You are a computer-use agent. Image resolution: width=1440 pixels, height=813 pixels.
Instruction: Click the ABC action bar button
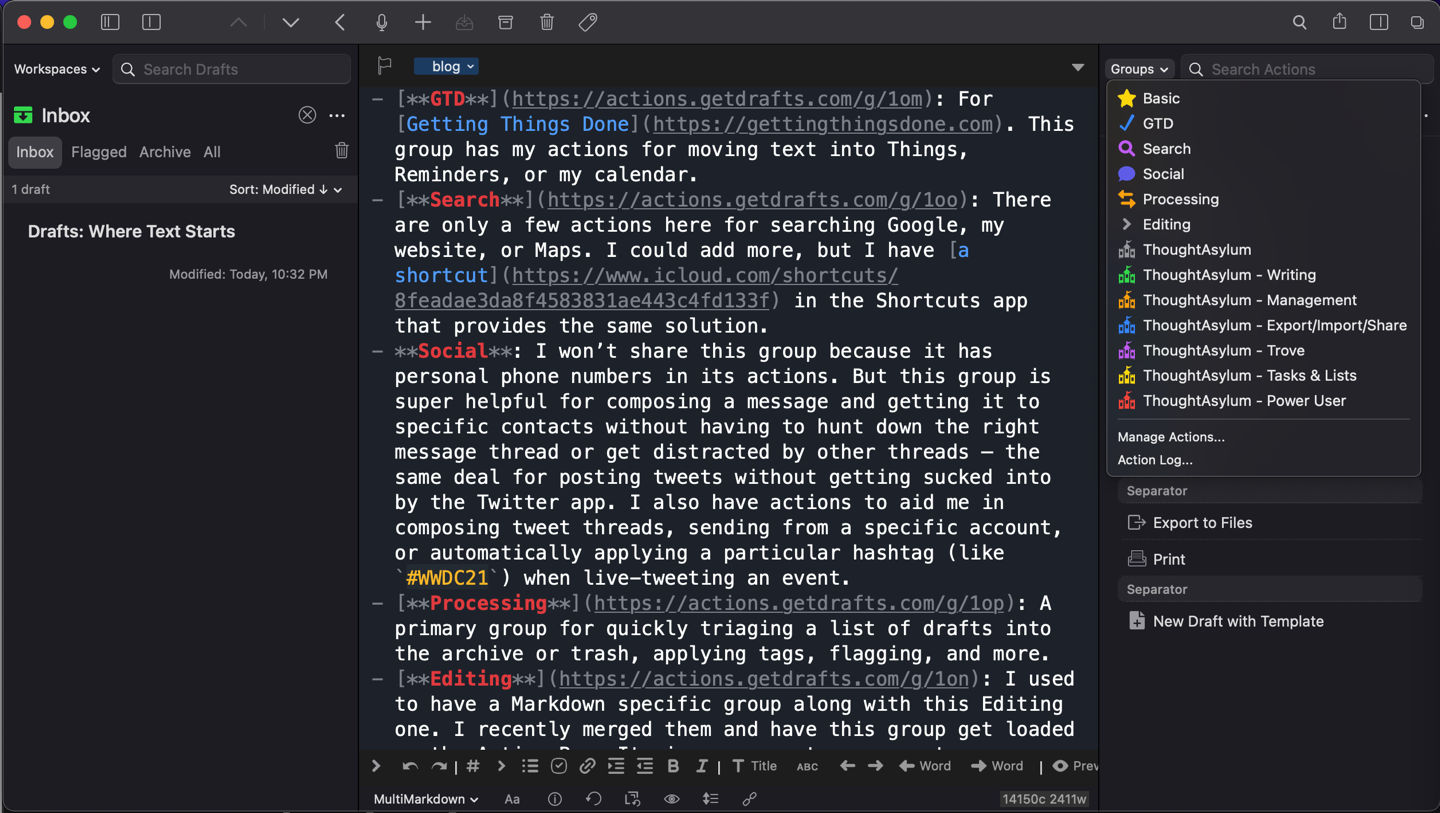tap(807, 766)
